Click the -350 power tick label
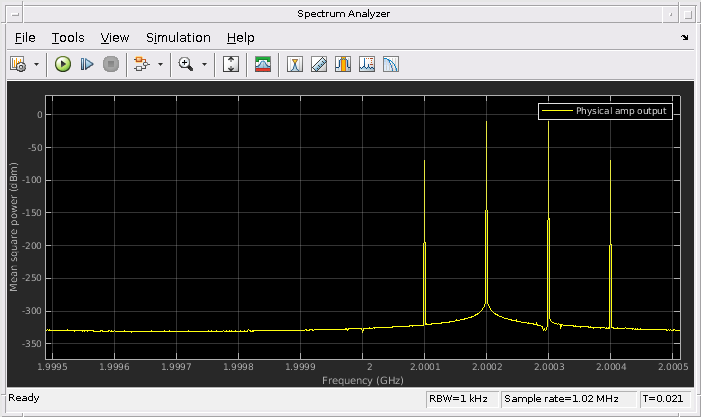701x417 pixels. (x=32, y=344)
